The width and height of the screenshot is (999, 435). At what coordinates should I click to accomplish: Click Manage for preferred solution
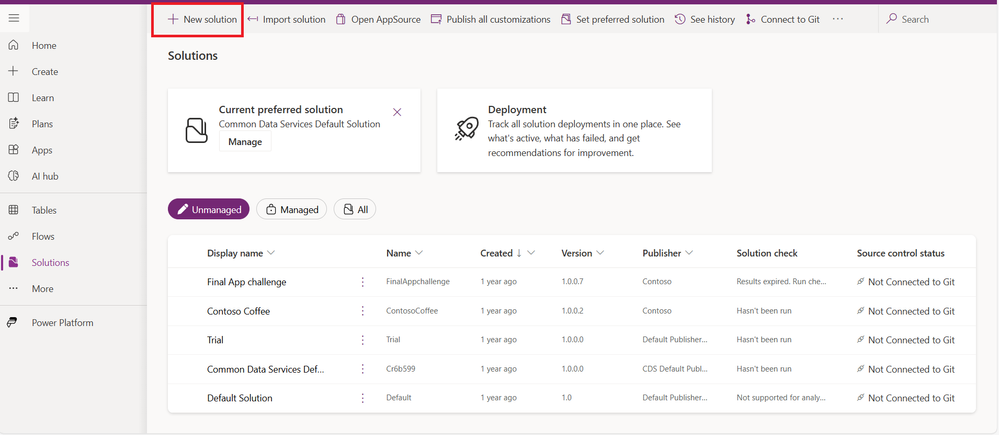tap(245, 142)
